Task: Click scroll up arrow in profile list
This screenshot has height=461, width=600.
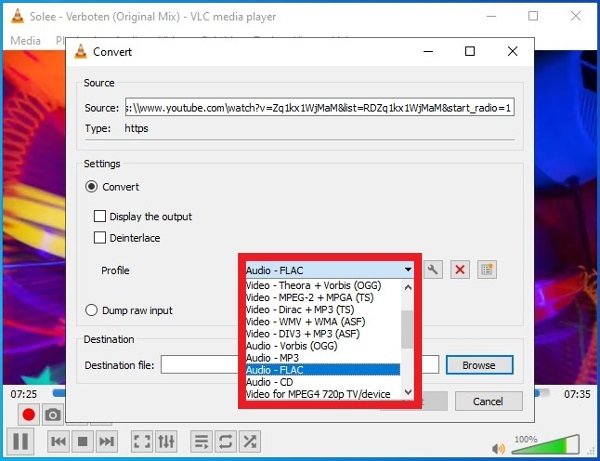Action: [408, 287]
